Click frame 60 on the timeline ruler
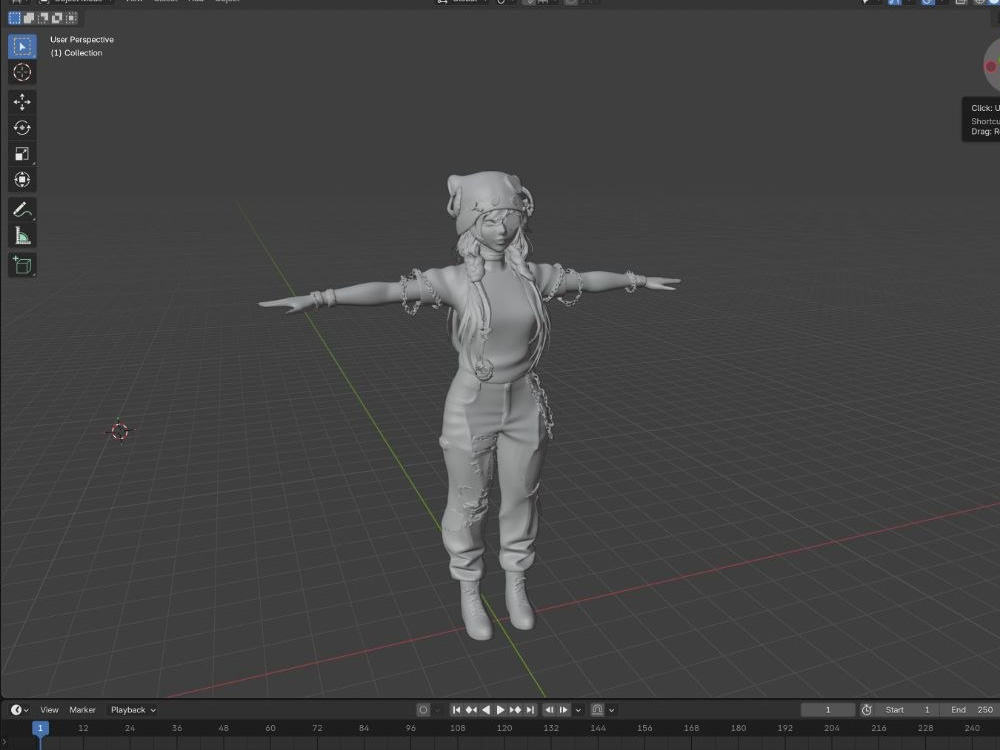 270,728
